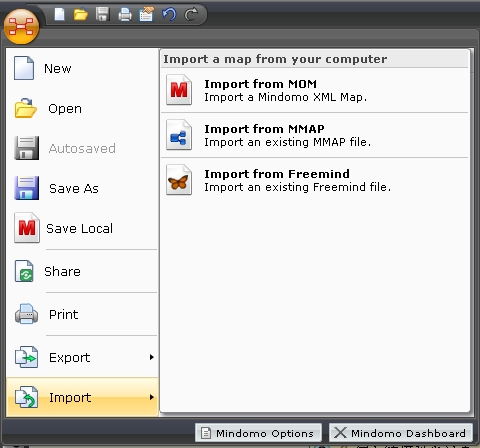The width and height of the screenshot is (480, 448).
Task: Click the save floppy icon in quick toolbar
Action: 103,14
